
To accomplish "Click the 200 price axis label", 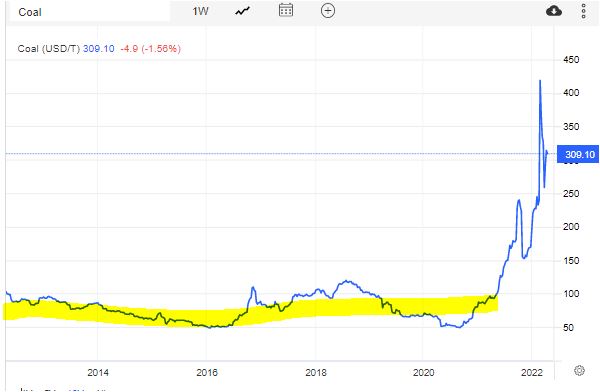I will (571, 227).
